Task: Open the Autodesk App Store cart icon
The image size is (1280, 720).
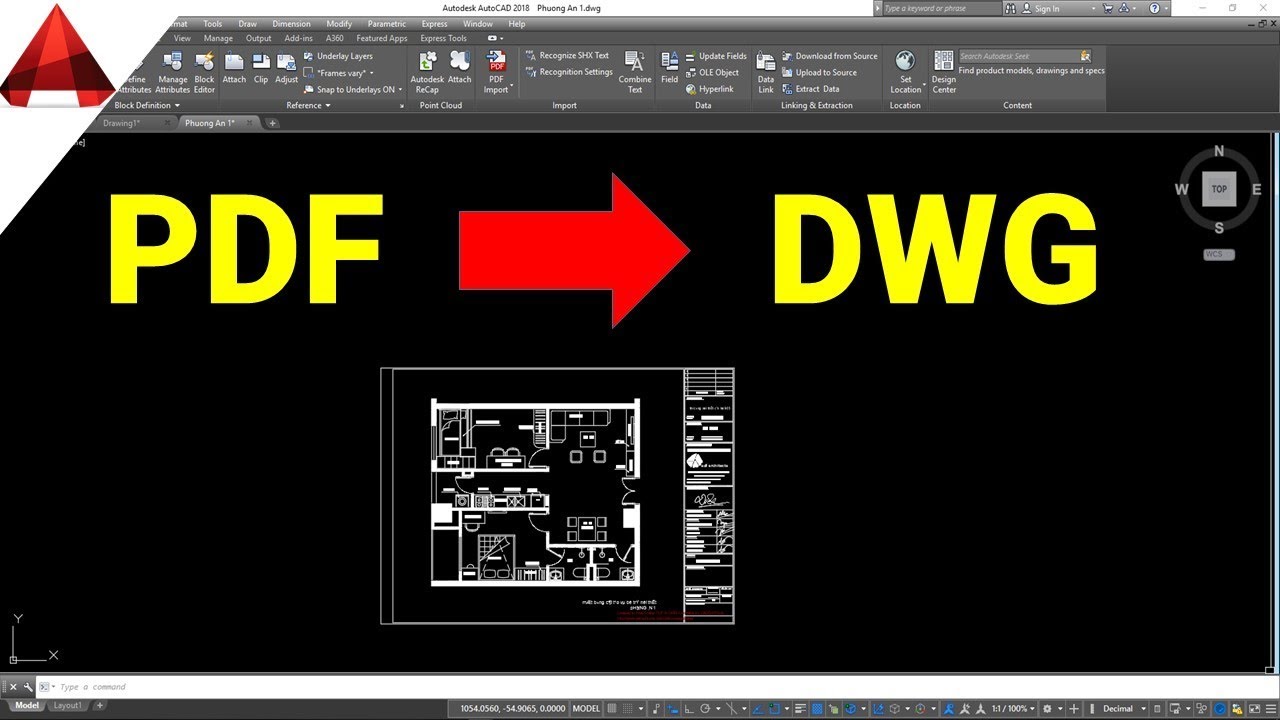Action: pyautogui.click(x=1106, y=8)
